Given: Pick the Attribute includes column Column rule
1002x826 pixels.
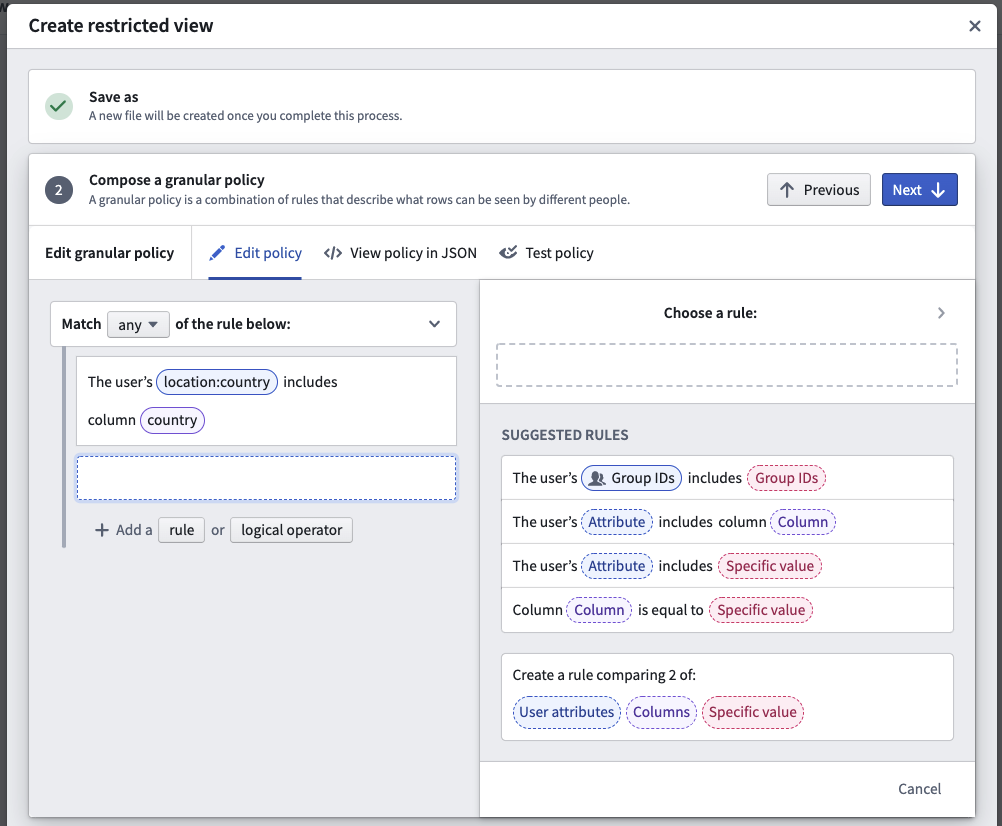Looking at the screenshot, I should tap(727, 522).
